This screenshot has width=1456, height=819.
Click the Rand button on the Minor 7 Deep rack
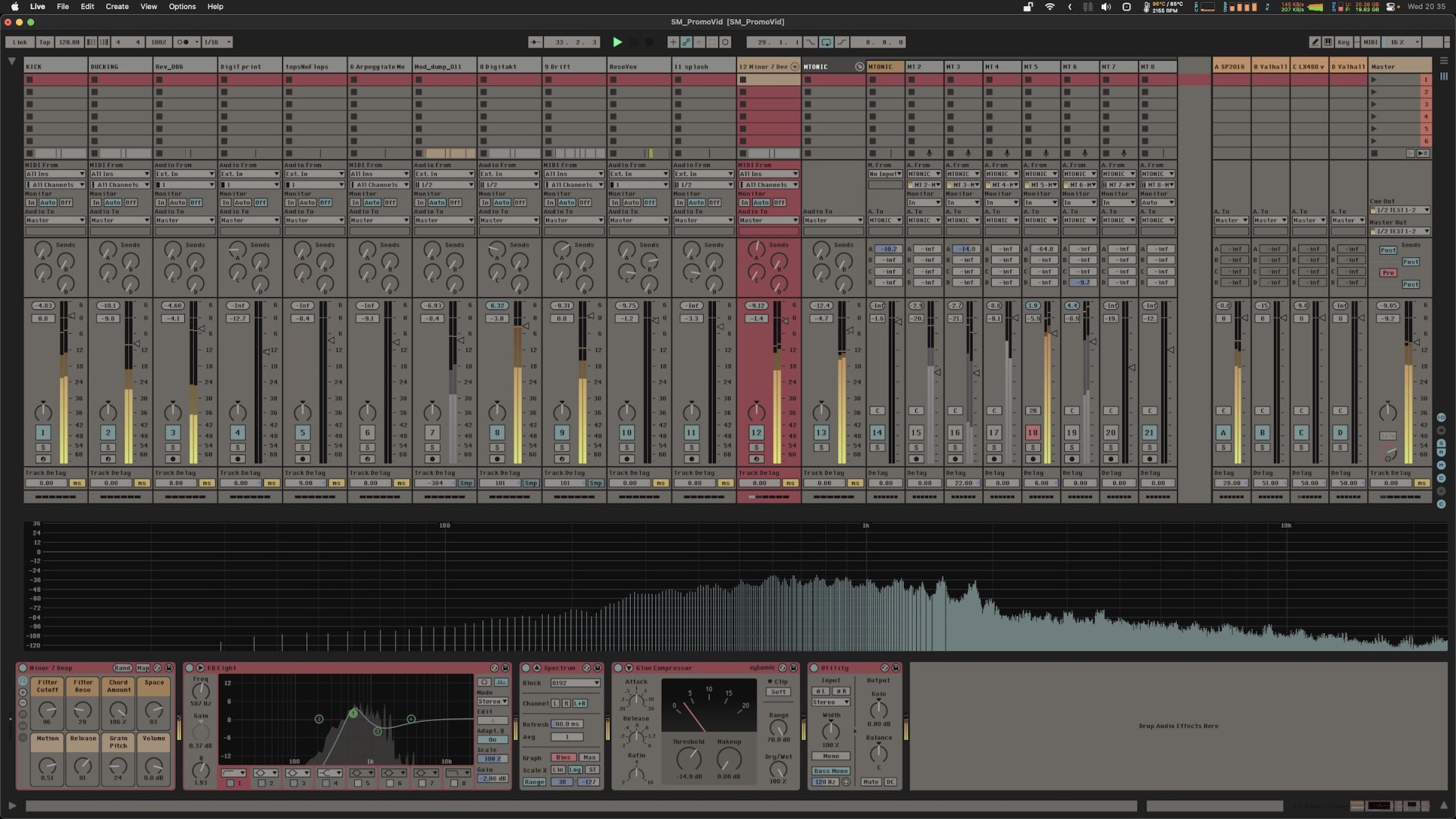[x=122, y=668]
